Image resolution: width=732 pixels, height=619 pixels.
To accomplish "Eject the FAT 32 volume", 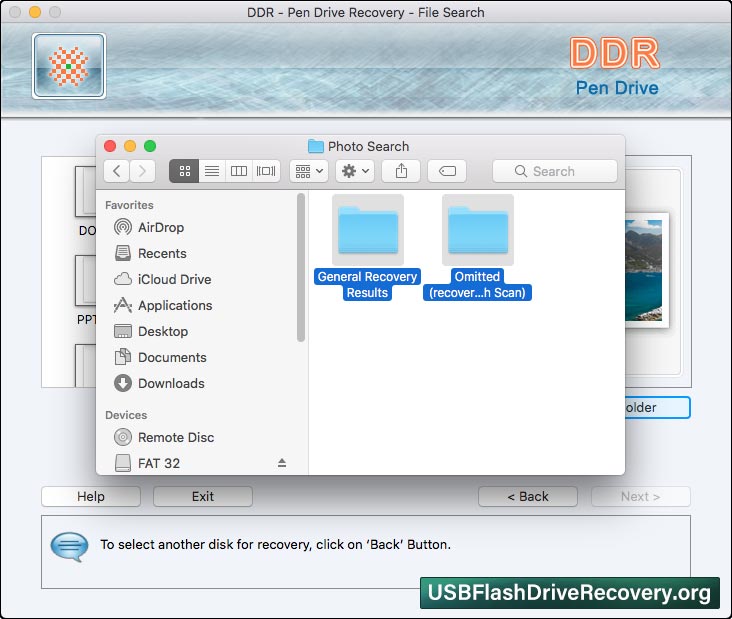I will click(282, 463).
